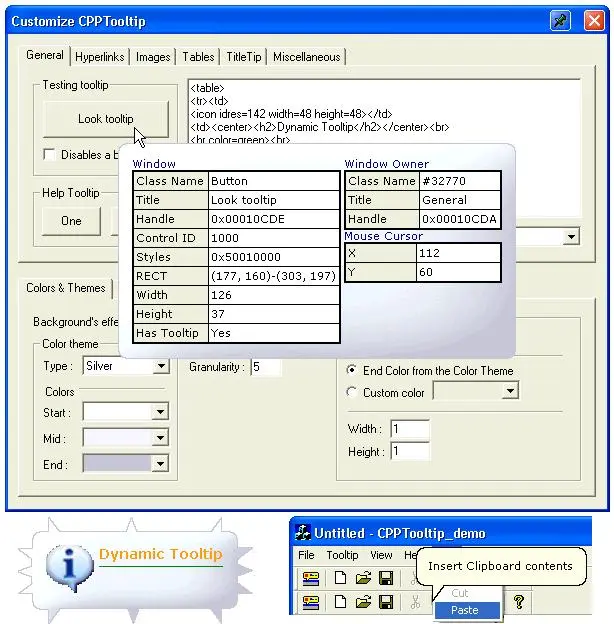Click the HTML line '<table>' in the text box
This screenshot has height=624, width=614.
[x=207, y=88]
